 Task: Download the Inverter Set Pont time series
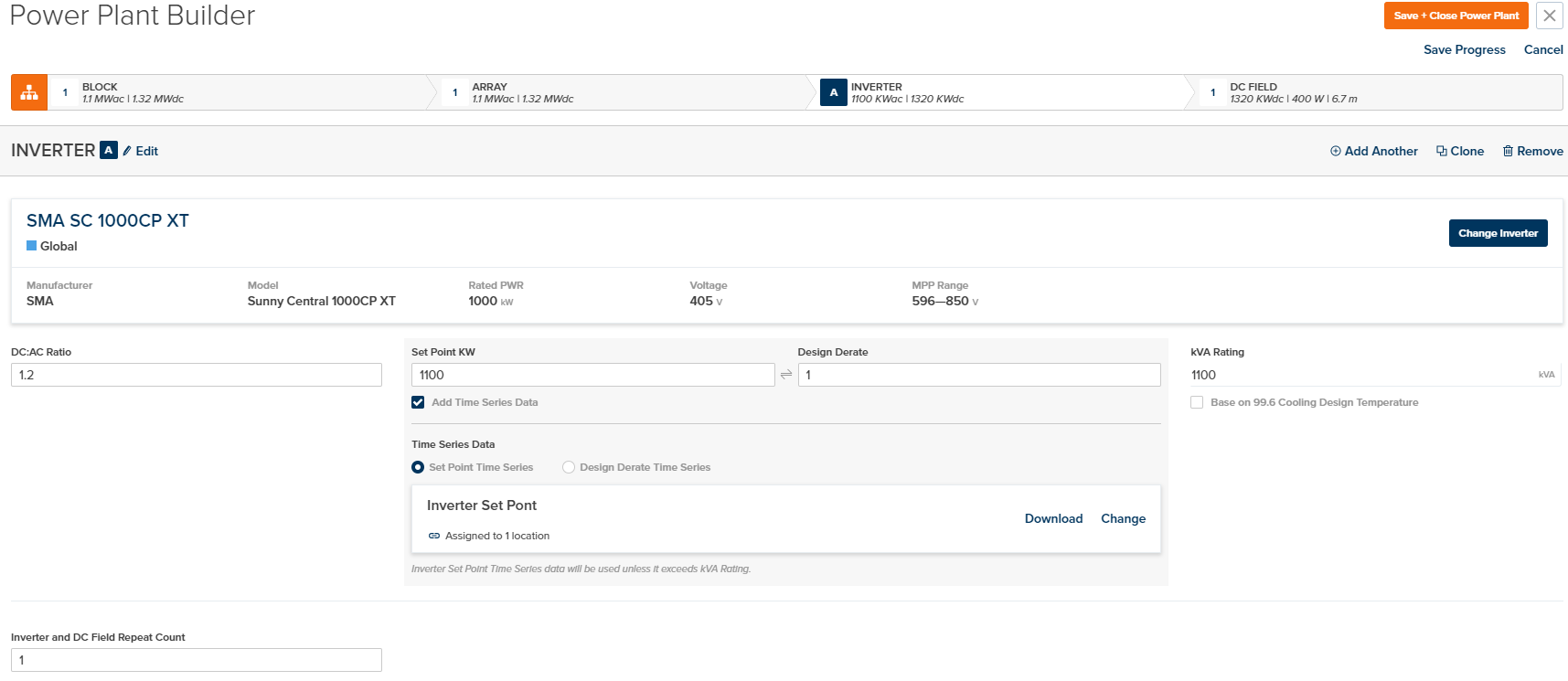1053,518
